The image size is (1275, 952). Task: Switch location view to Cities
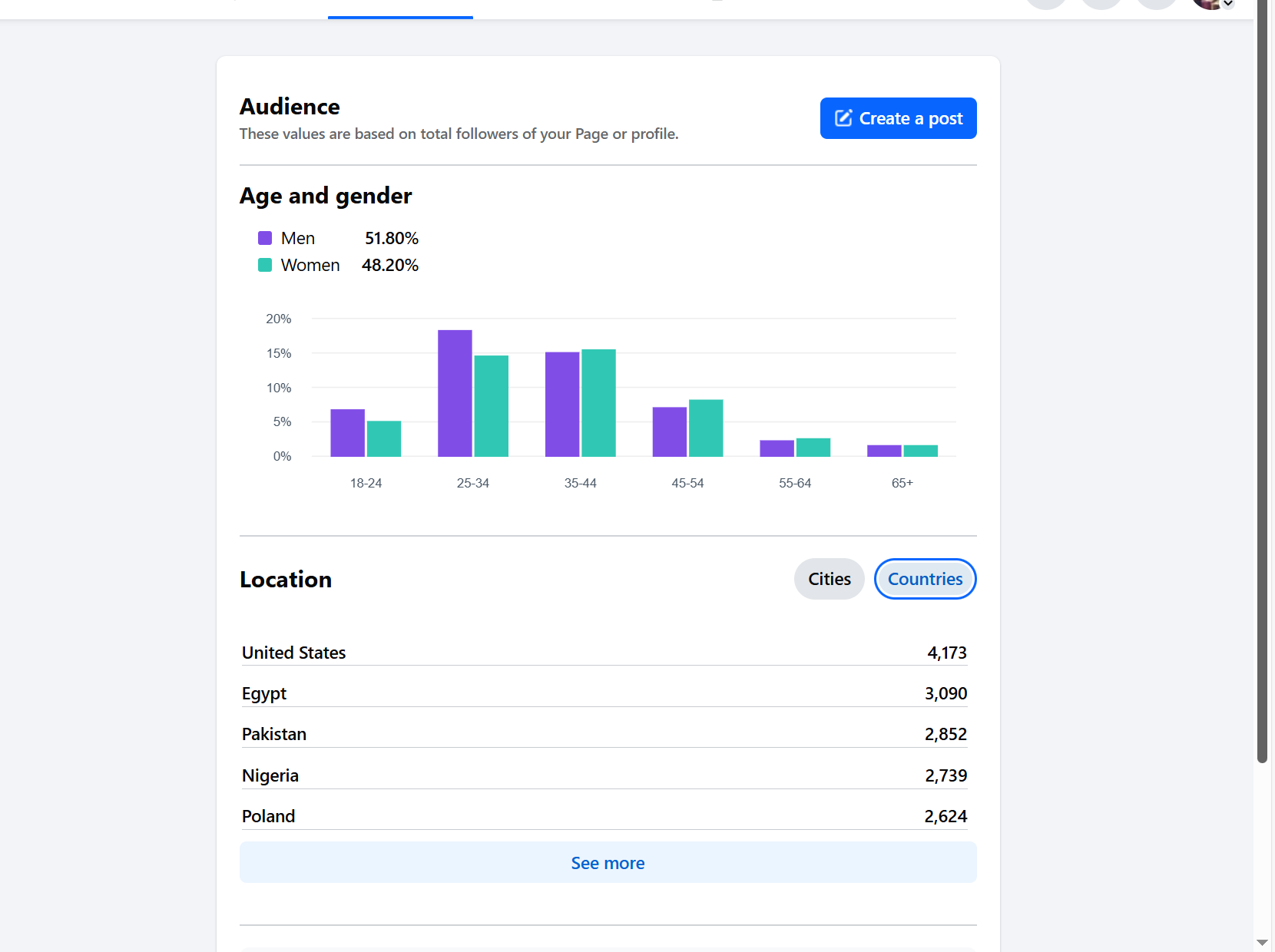(830, 579)
